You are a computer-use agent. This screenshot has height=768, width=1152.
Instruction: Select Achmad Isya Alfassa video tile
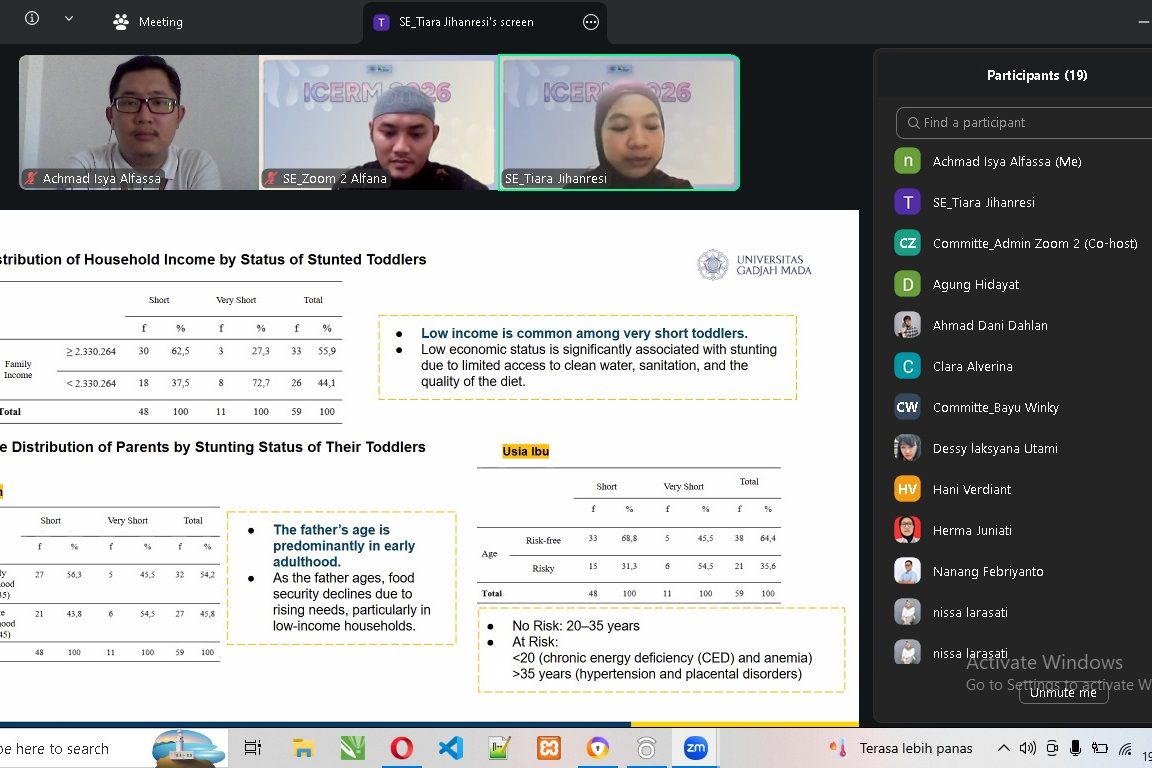pyautogui.click(x=139, y=123)
